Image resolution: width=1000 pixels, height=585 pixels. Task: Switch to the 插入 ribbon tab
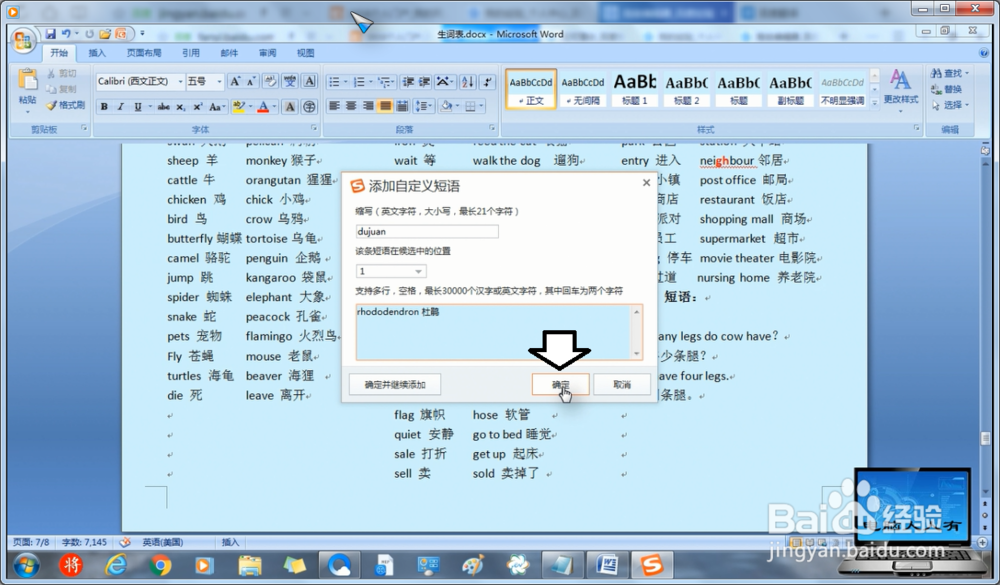tap(97, 53)
